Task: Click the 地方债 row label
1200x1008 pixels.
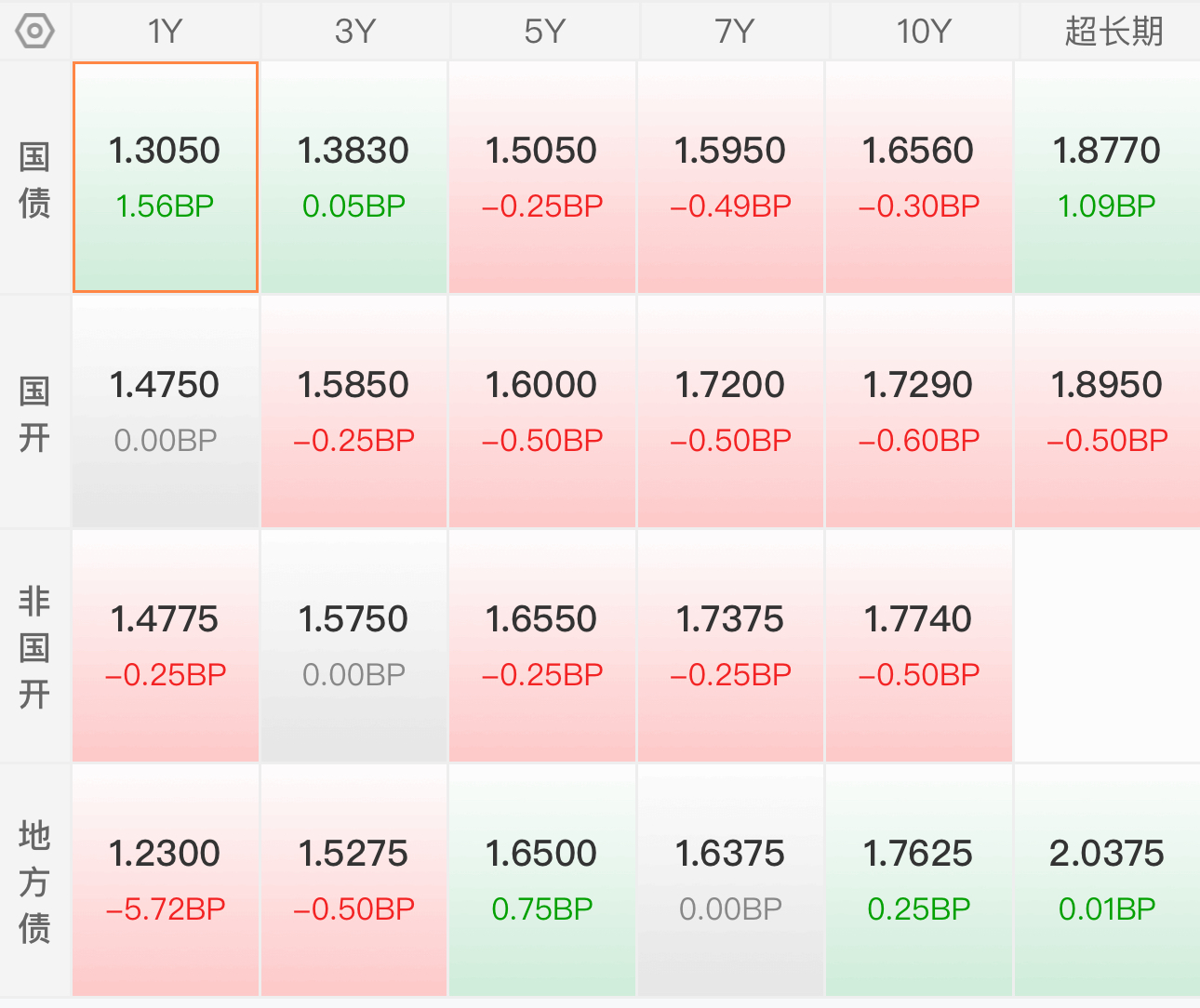Action: pos(34,882)
